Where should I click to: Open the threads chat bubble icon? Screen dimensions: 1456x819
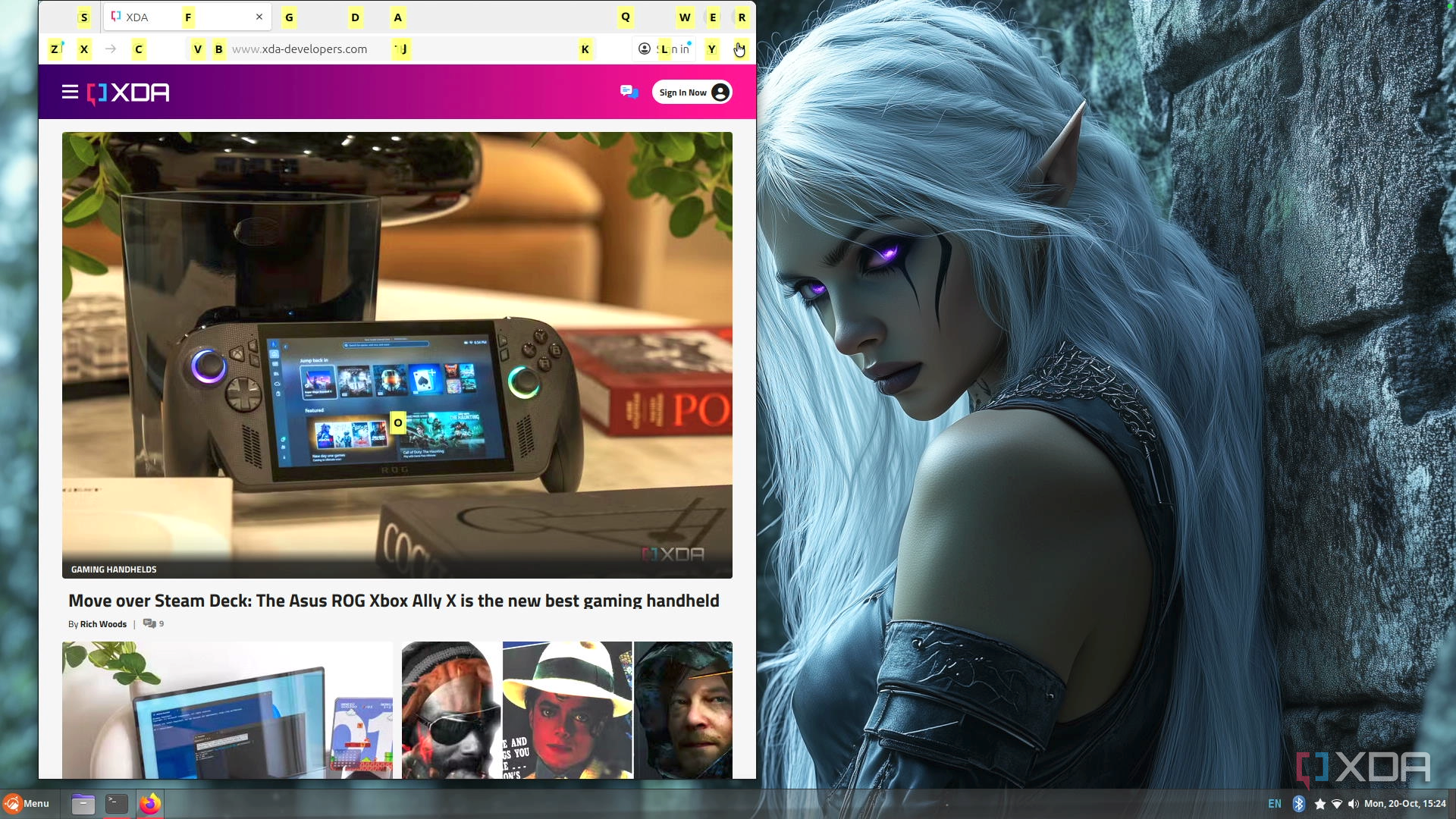click(629, 92)
